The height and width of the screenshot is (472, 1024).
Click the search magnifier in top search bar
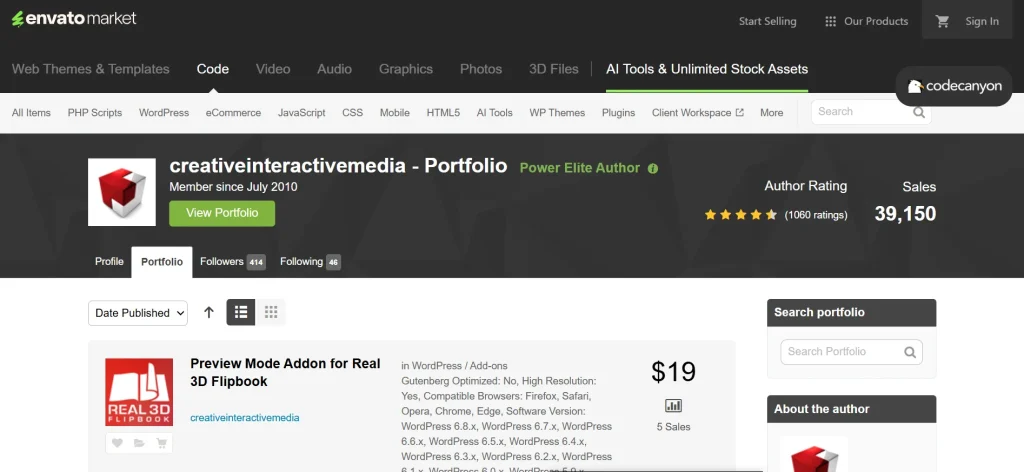919,112
